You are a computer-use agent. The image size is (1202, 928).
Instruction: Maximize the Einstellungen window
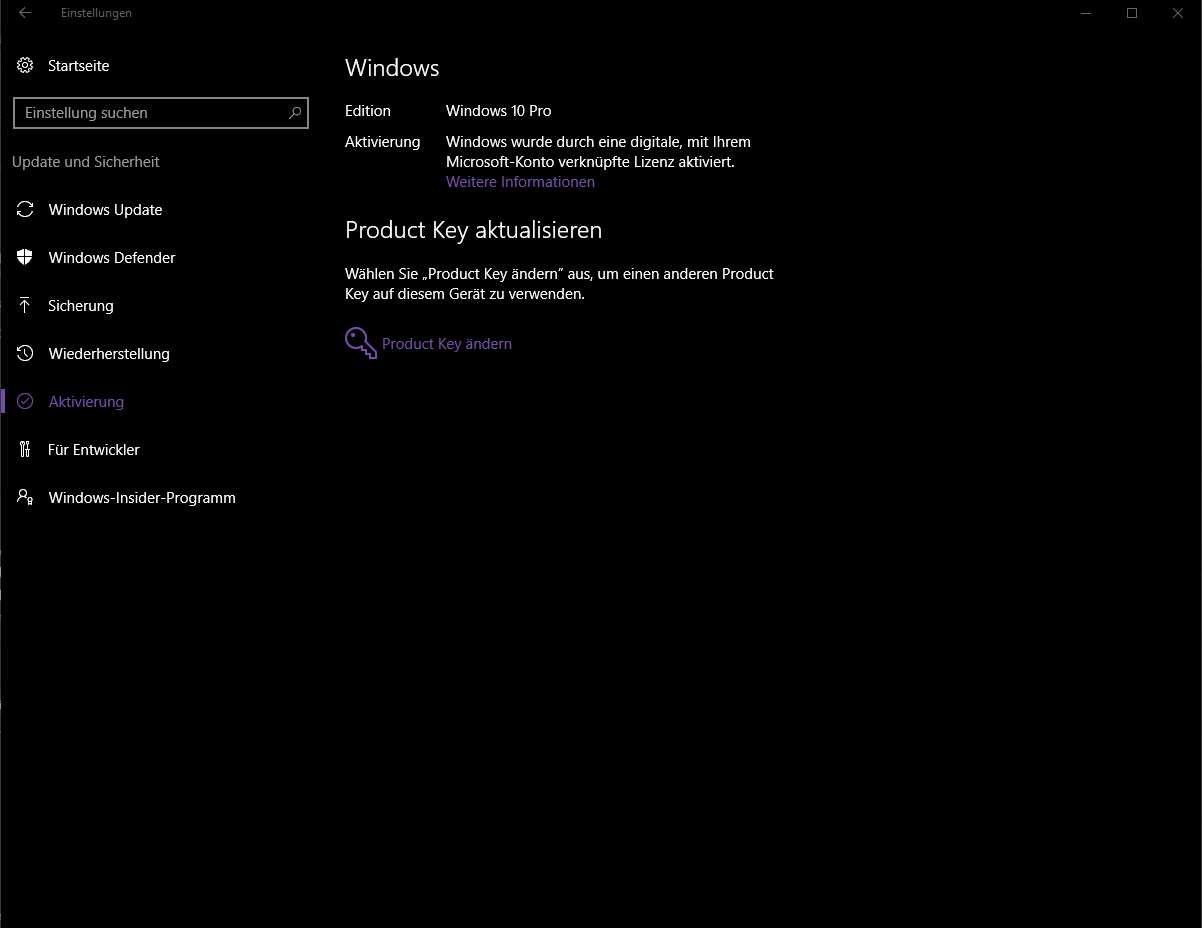coord(1132,13)
